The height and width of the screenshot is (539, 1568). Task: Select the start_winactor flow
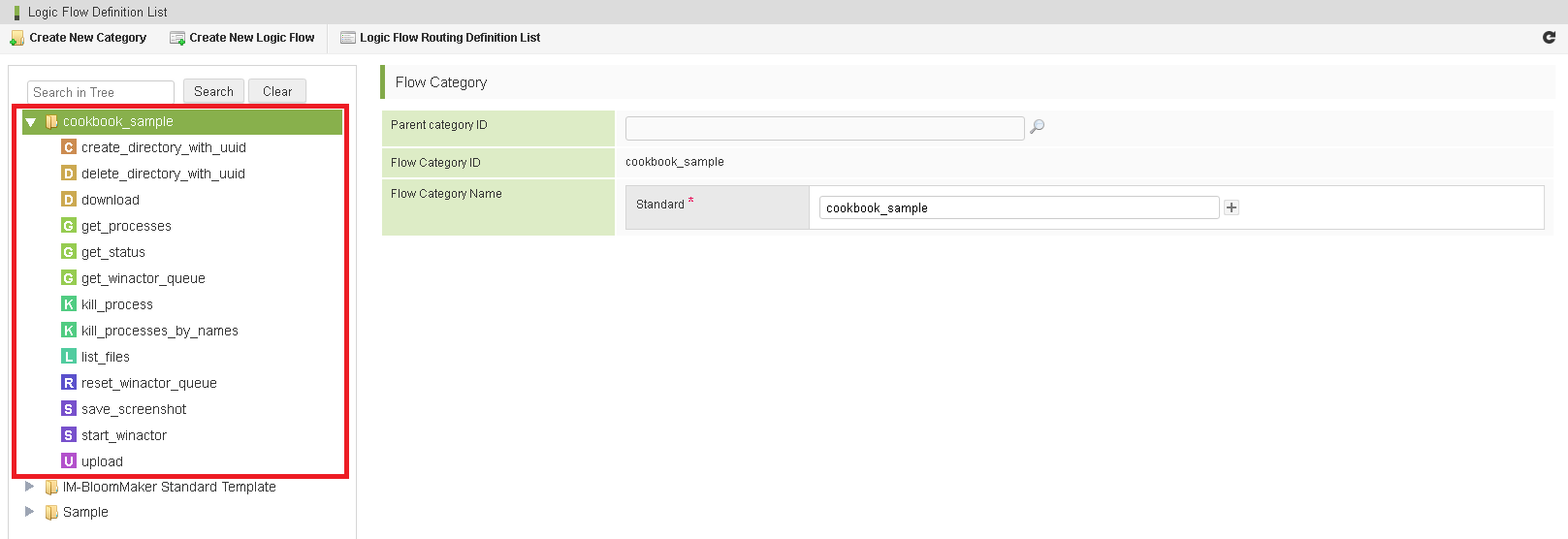click(x=124, y=435)
